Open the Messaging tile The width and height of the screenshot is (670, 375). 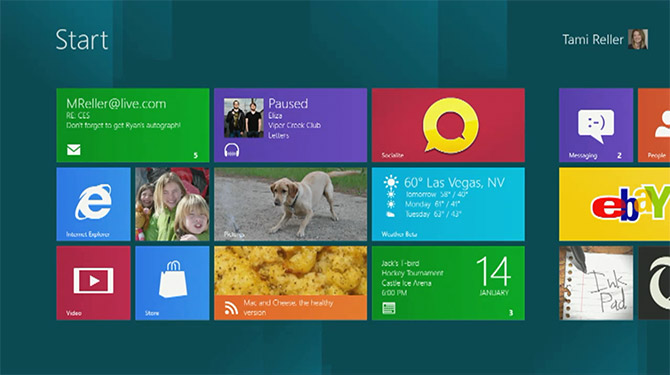pyautogui.click(x=596, y=125)
